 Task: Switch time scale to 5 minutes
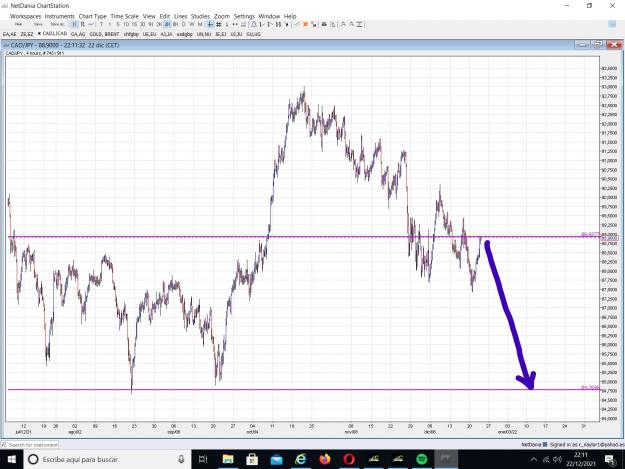pyautogui.click(x=118, y=24)
